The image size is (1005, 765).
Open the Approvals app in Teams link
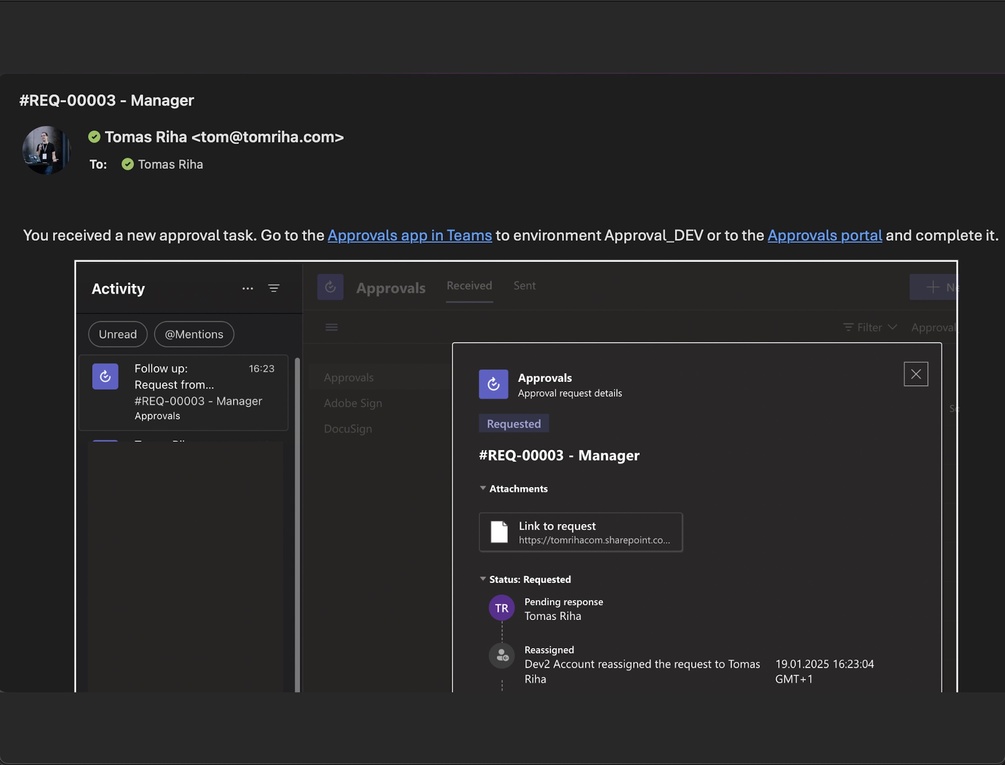(409, 235)
